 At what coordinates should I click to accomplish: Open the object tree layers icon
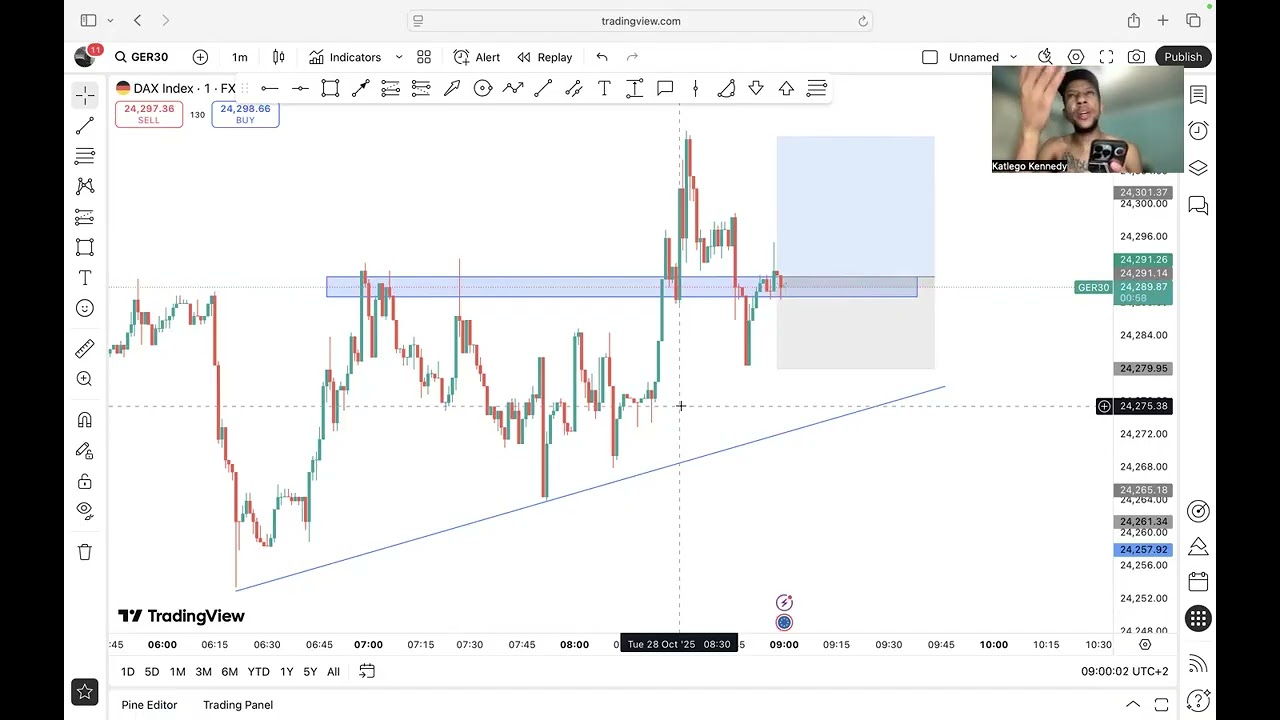[x=1198, y=168]
